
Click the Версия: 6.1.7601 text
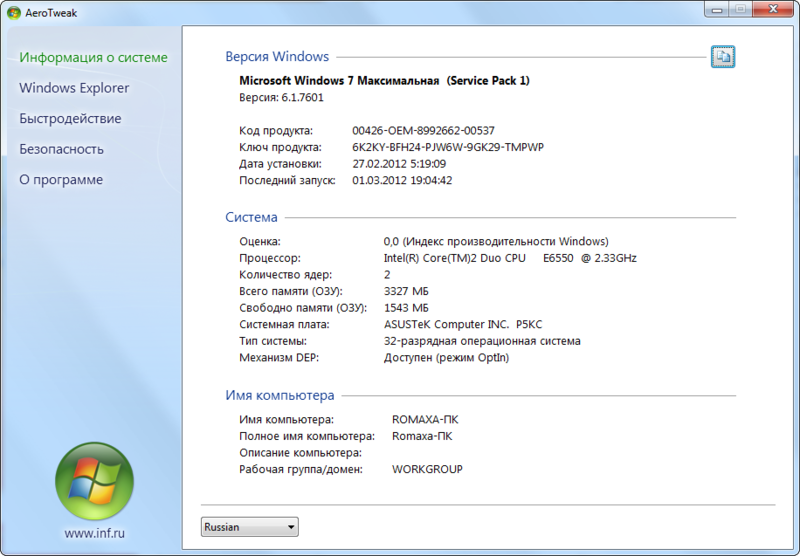[282, 97]
